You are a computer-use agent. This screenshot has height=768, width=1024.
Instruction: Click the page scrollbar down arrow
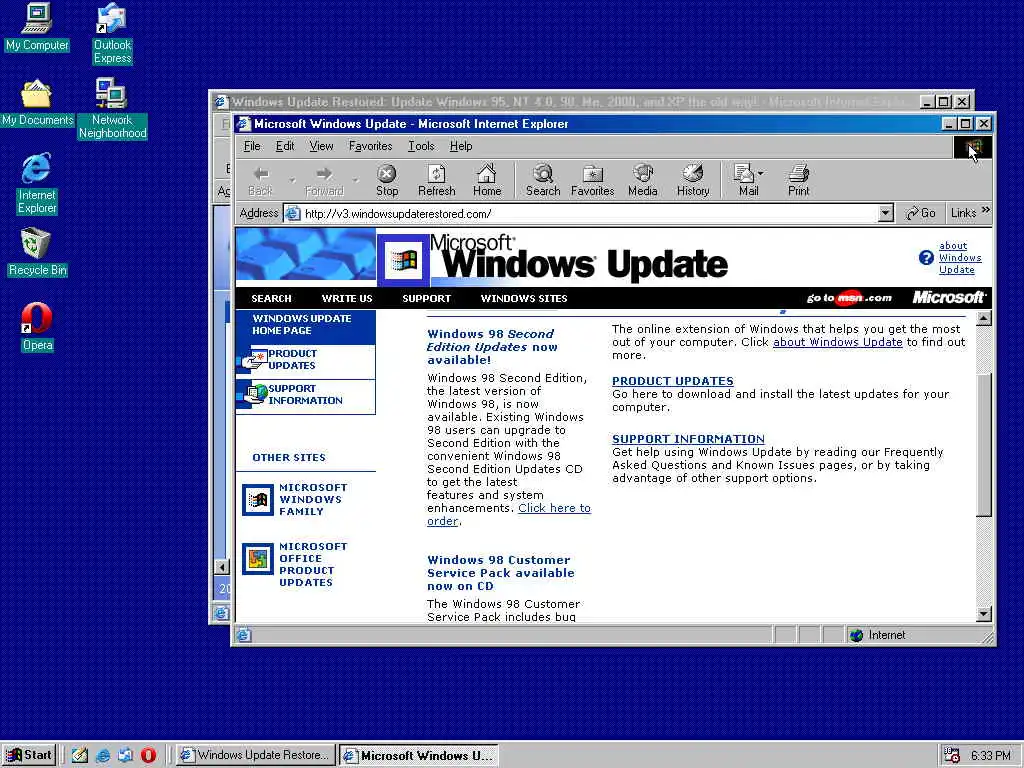984,613
